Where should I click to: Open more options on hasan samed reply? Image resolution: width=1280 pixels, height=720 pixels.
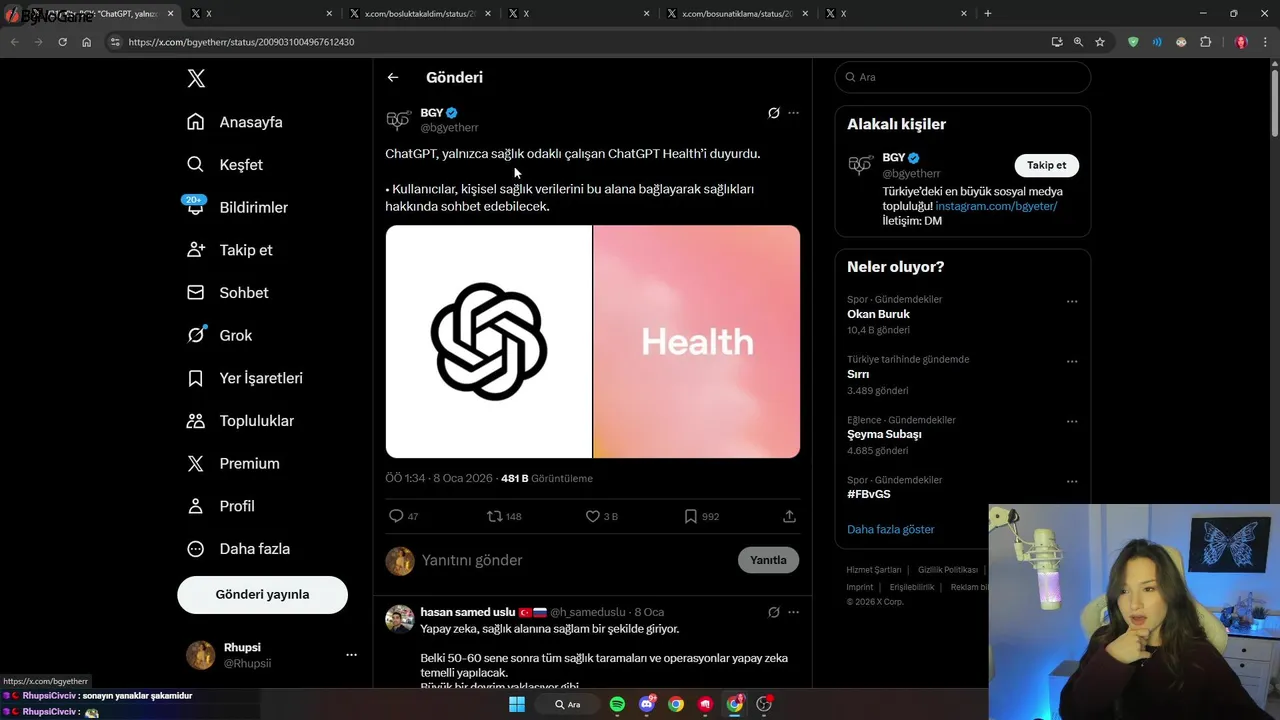(793, 612)
